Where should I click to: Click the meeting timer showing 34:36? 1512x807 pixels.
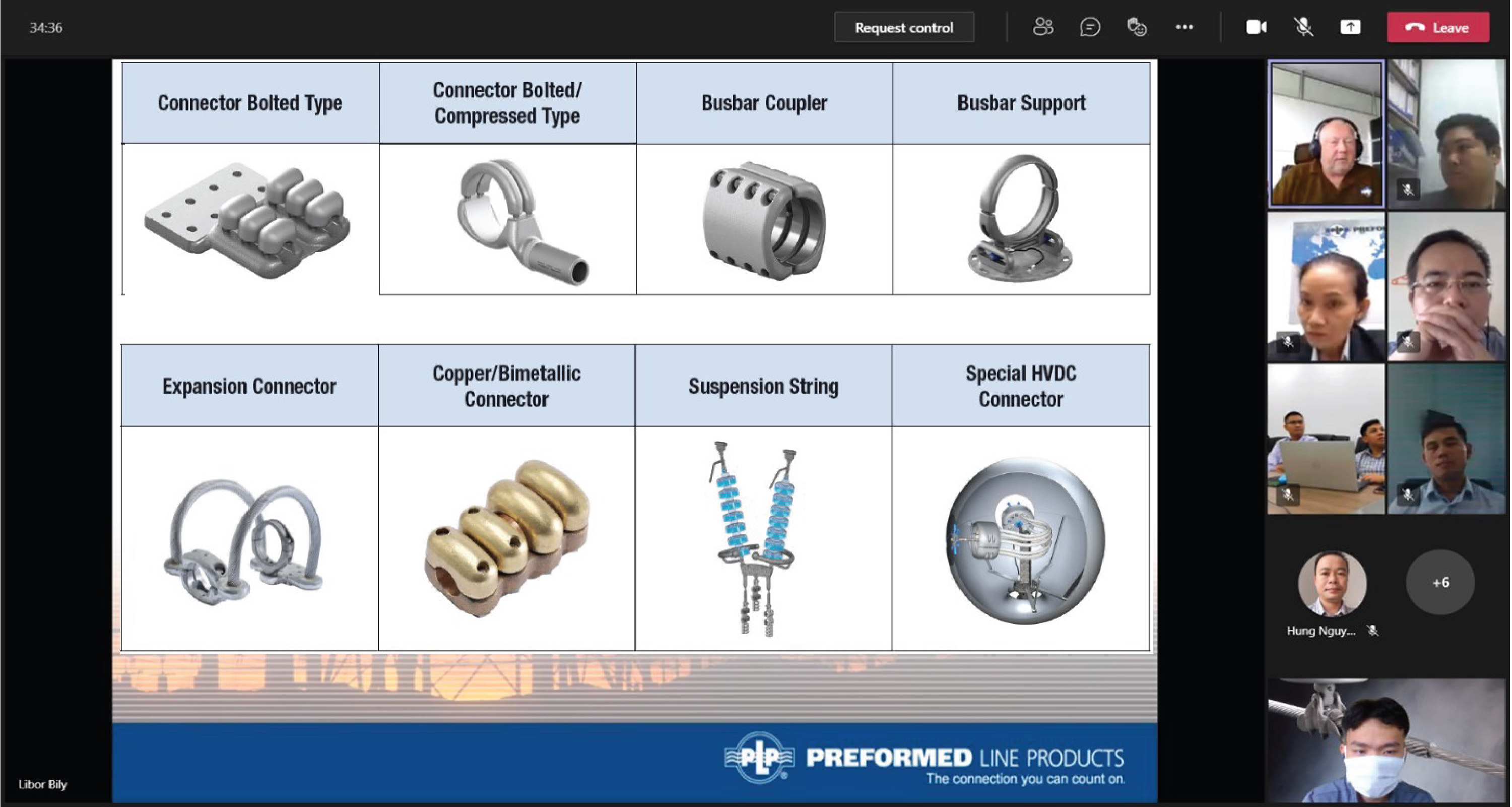[46, 28]
